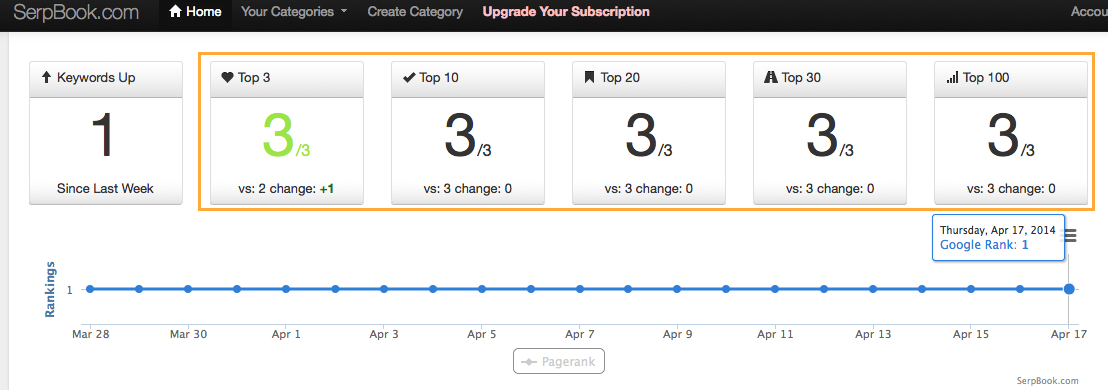Click the SerpBook.com logo
1108x390 pixels.
76,12
